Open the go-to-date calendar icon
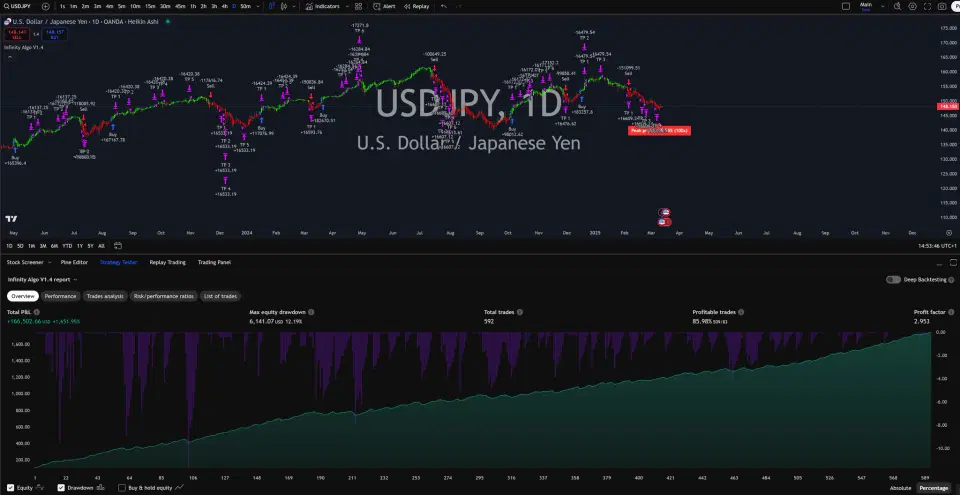Image resolution: width=960 pixels, height=495 pixels. (118, 246)
